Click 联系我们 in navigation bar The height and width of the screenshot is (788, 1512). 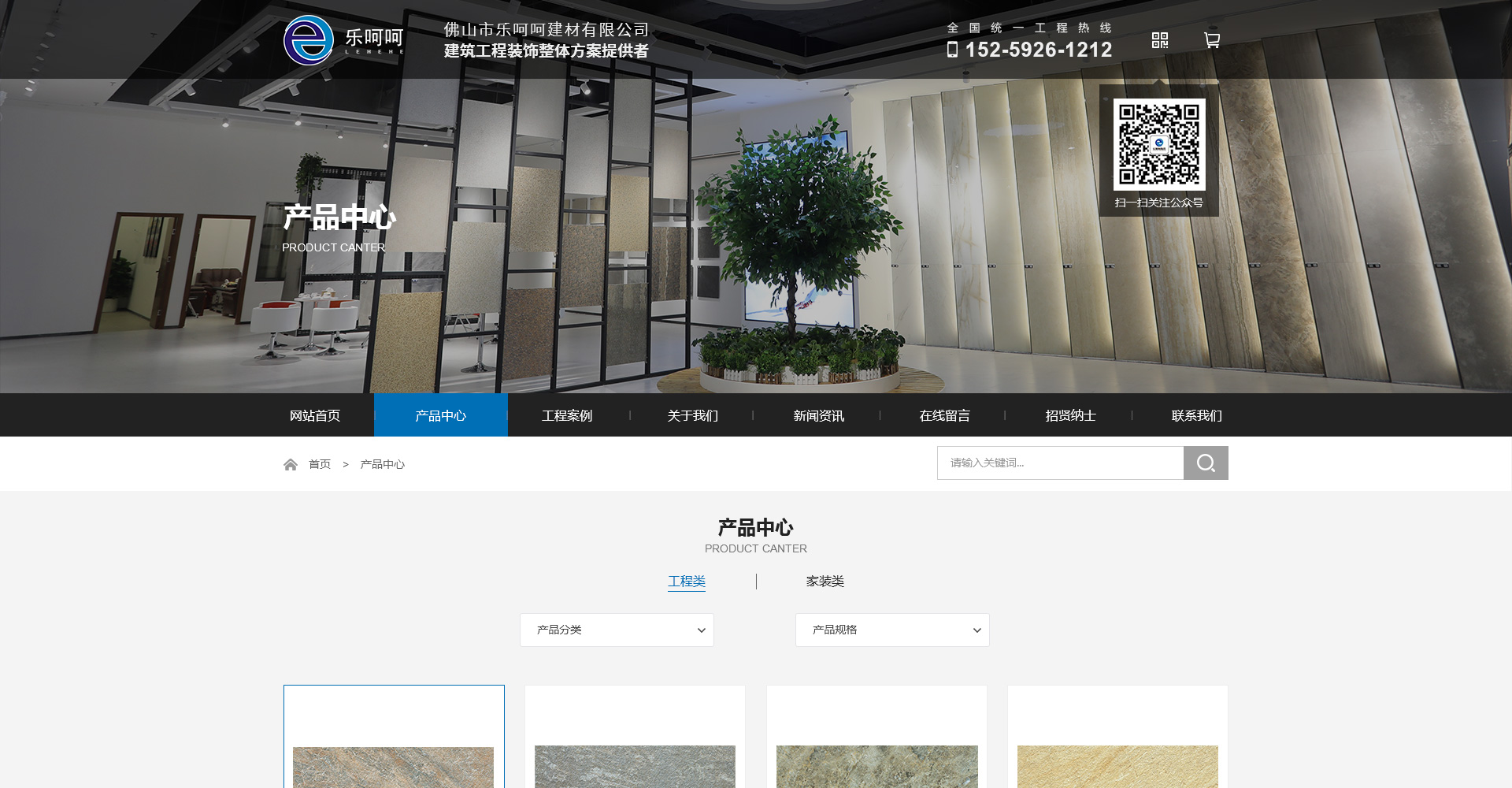click(1196, 415)
